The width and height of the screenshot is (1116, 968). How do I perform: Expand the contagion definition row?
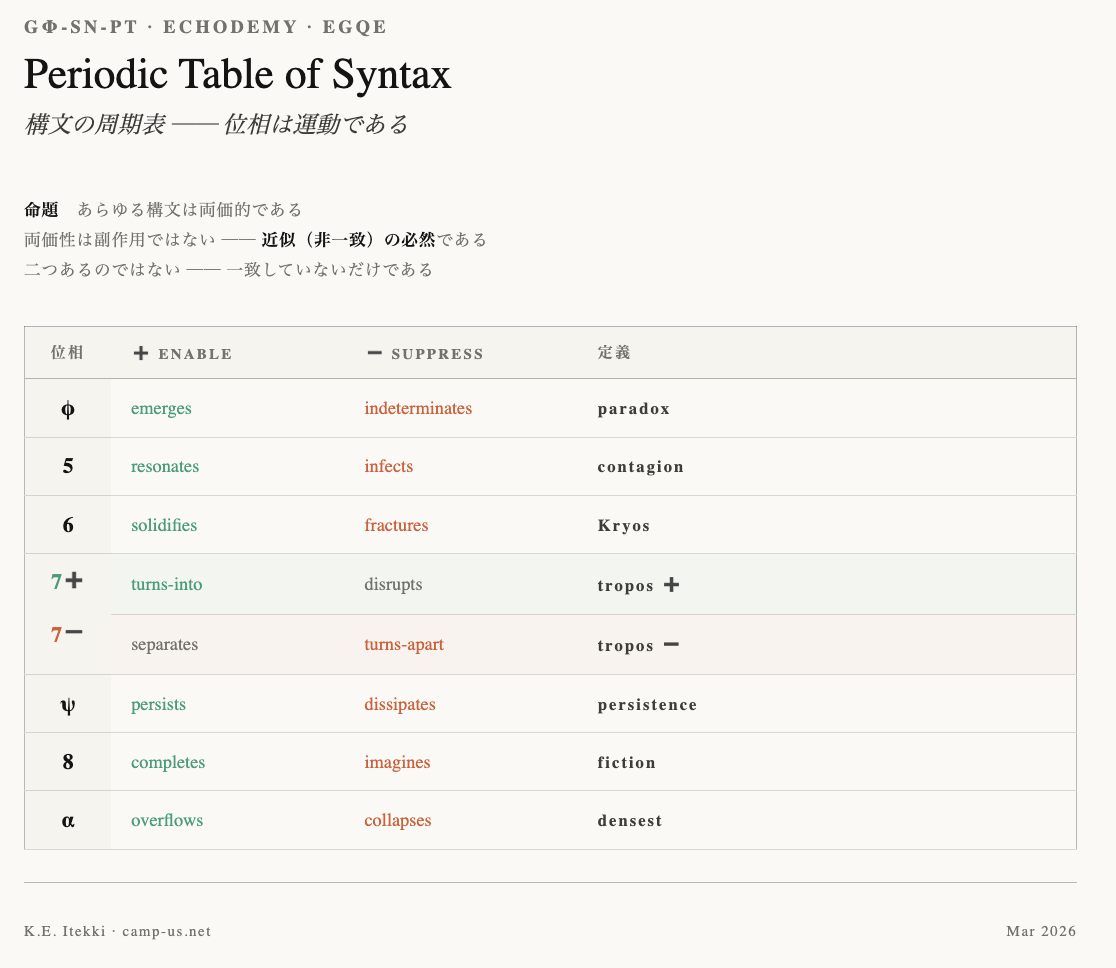pyautogui.click(x=641, y=466)
